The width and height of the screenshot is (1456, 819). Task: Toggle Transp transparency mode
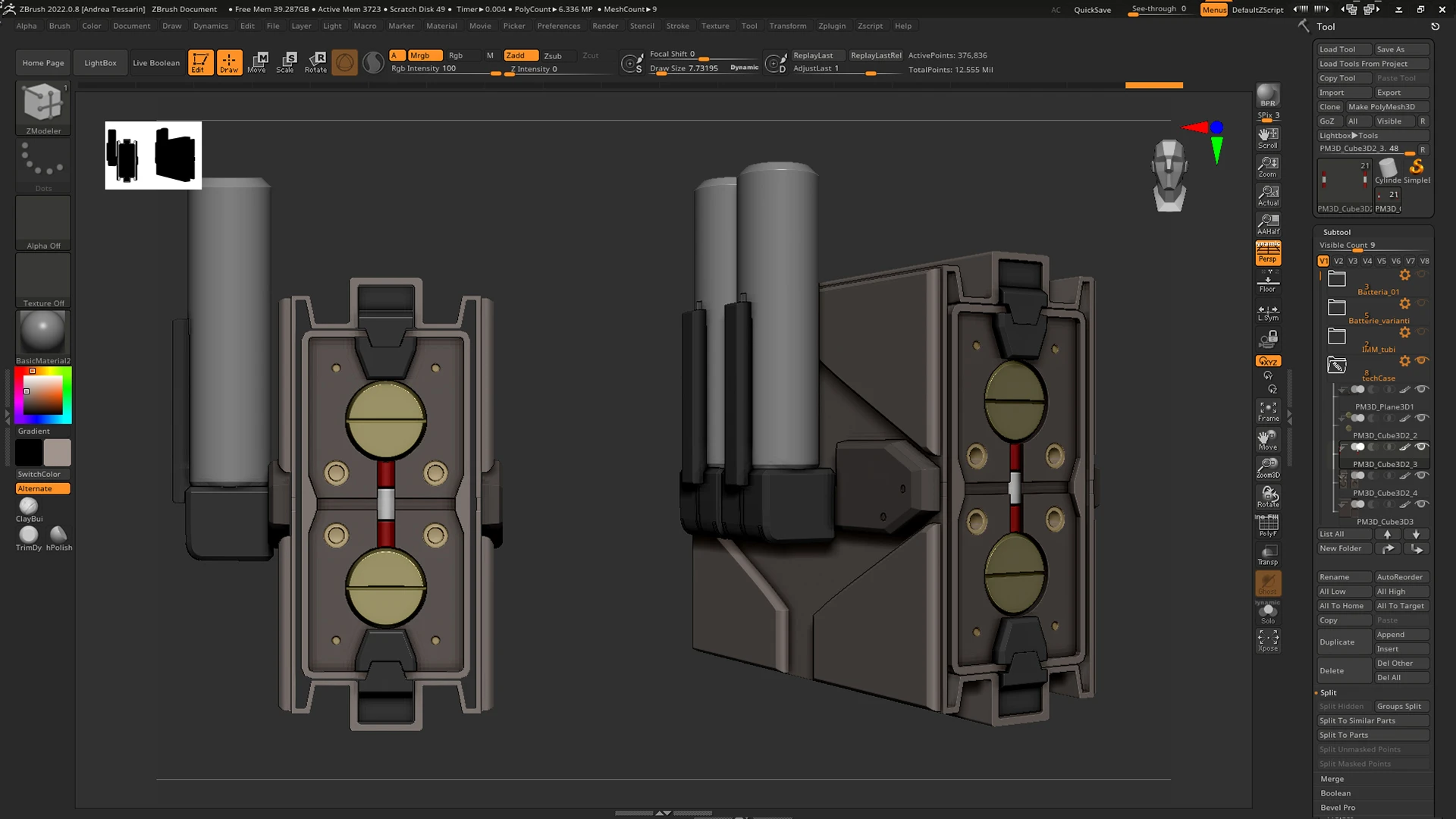pyautogui.click(x=1268, y=554)
